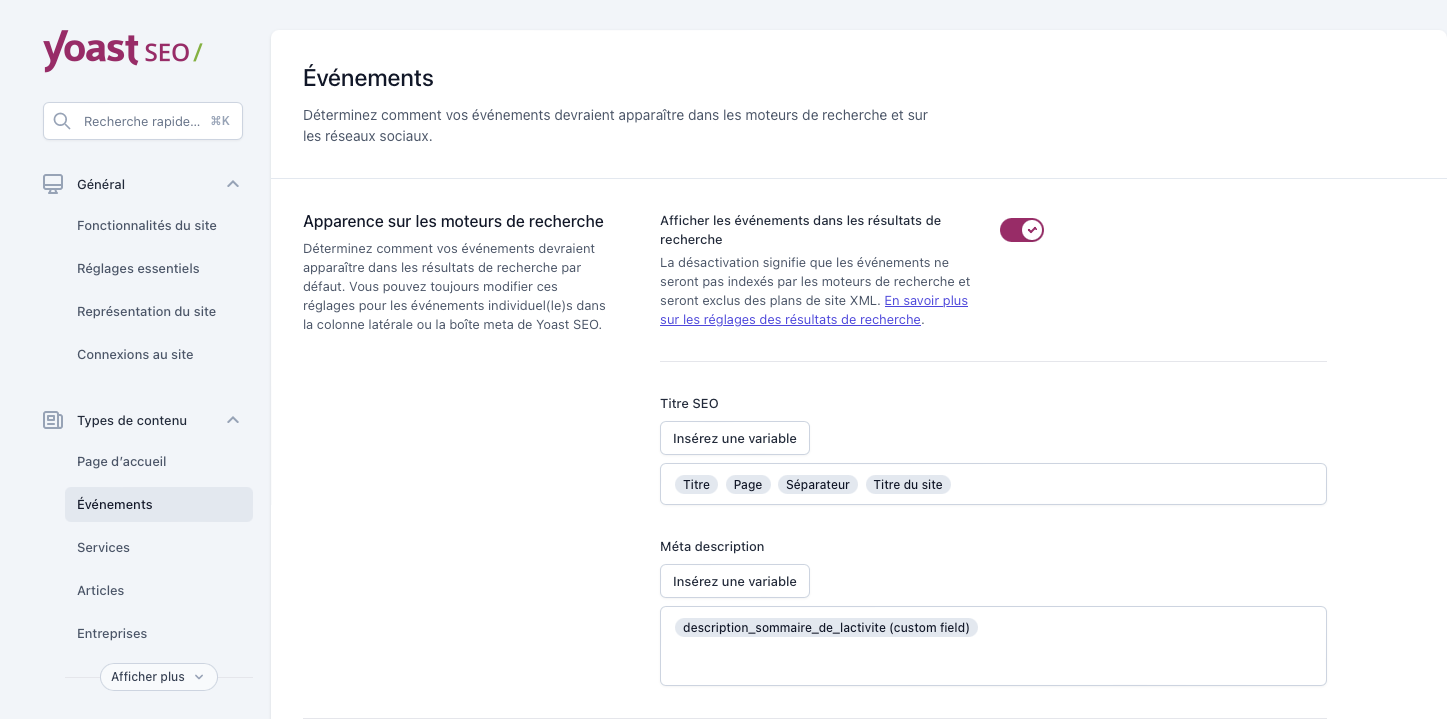Click the magnifying glass search icon
Viewport: 1447px width, 719px height.
click(x=62, y=121)
